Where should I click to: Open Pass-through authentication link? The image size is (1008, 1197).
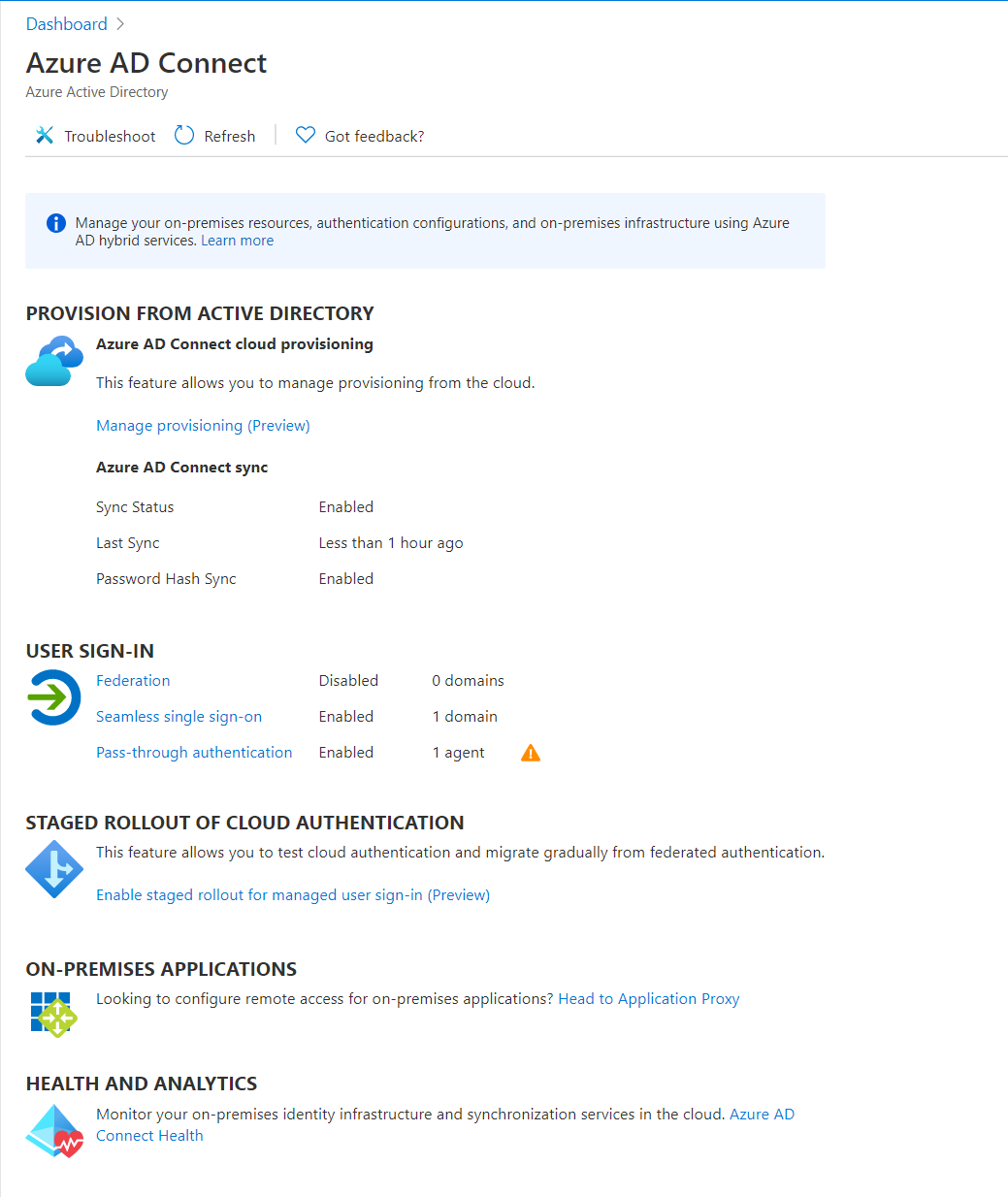(x=194, y=753)
